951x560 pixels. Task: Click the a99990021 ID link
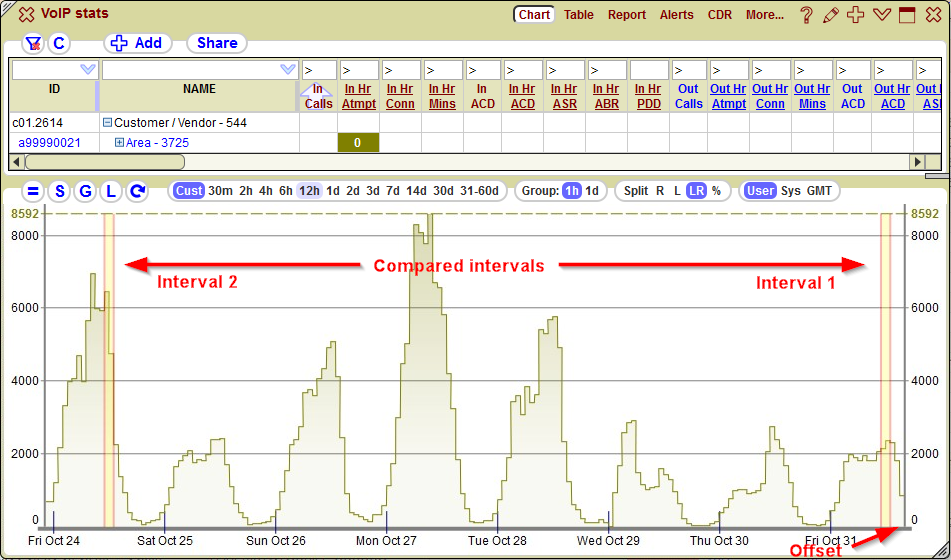pos(50,143)
